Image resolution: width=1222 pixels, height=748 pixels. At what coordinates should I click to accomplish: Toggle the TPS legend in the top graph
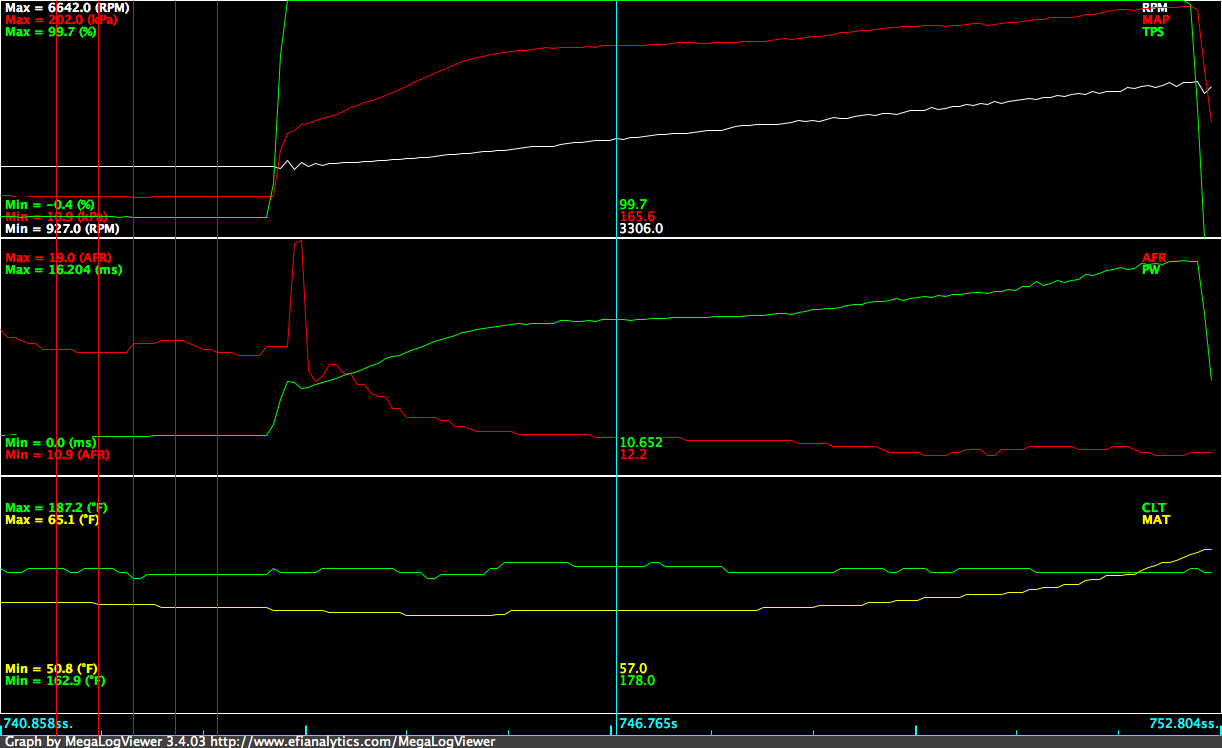coord(1152,31)
